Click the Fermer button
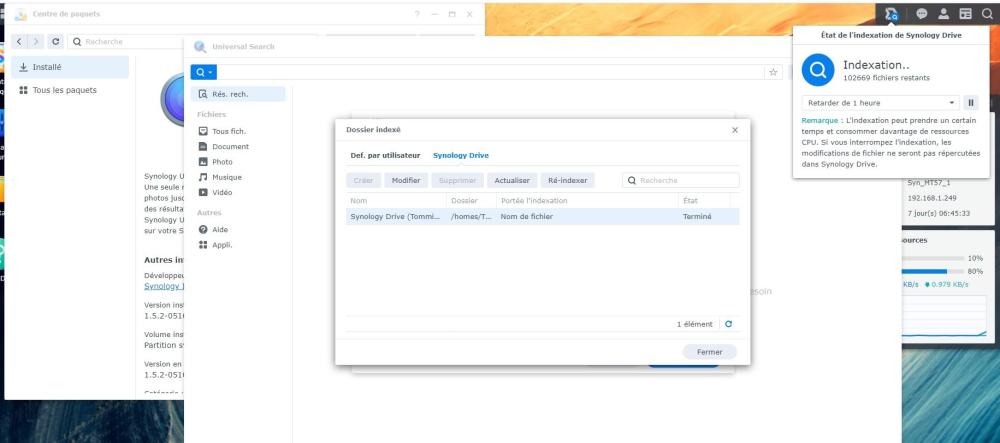Image resolution: width=1000 pixels, height=443 pixels. 709,352
